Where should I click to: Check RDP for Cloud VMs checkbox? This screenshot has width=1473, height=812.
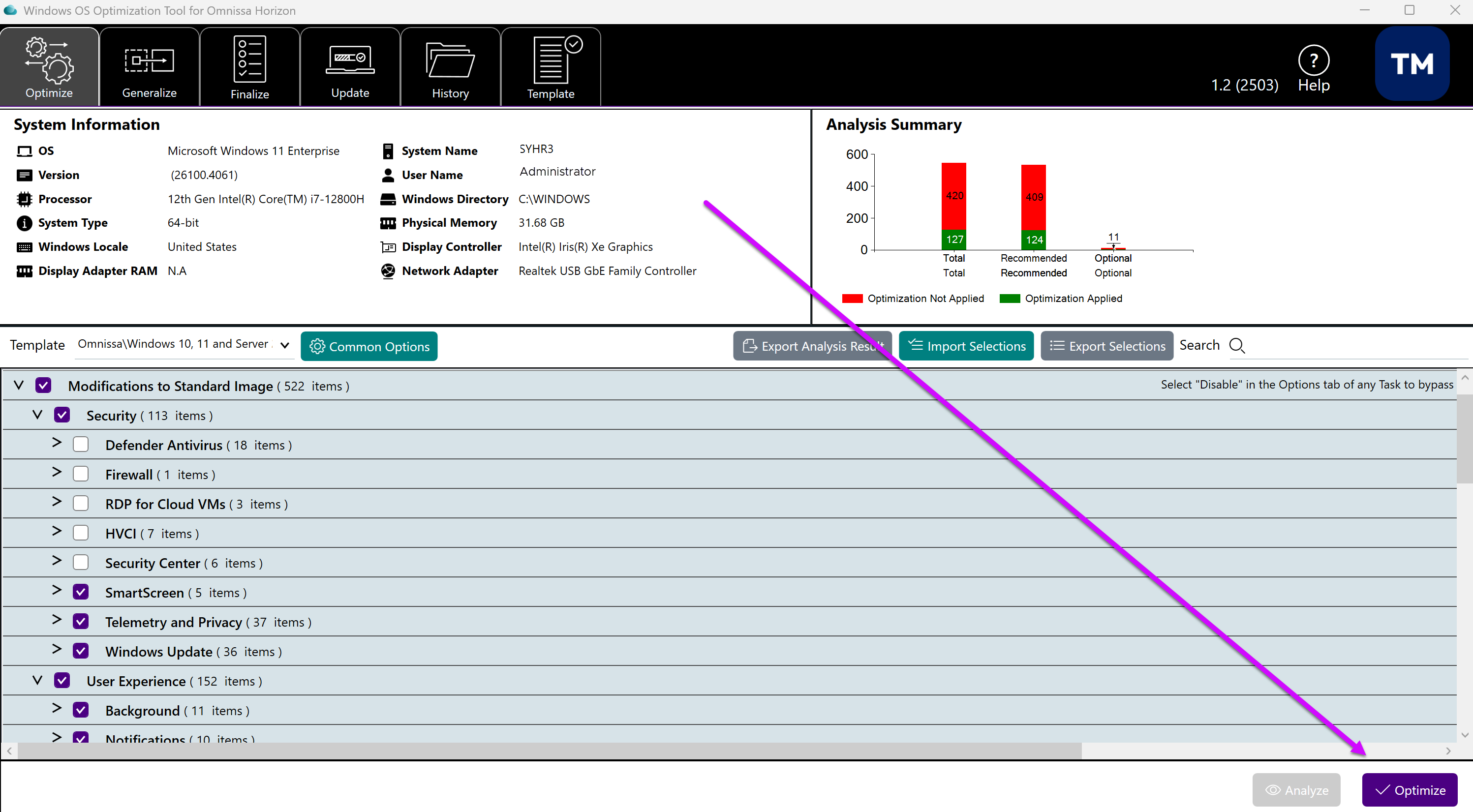(x=81, y=503)
